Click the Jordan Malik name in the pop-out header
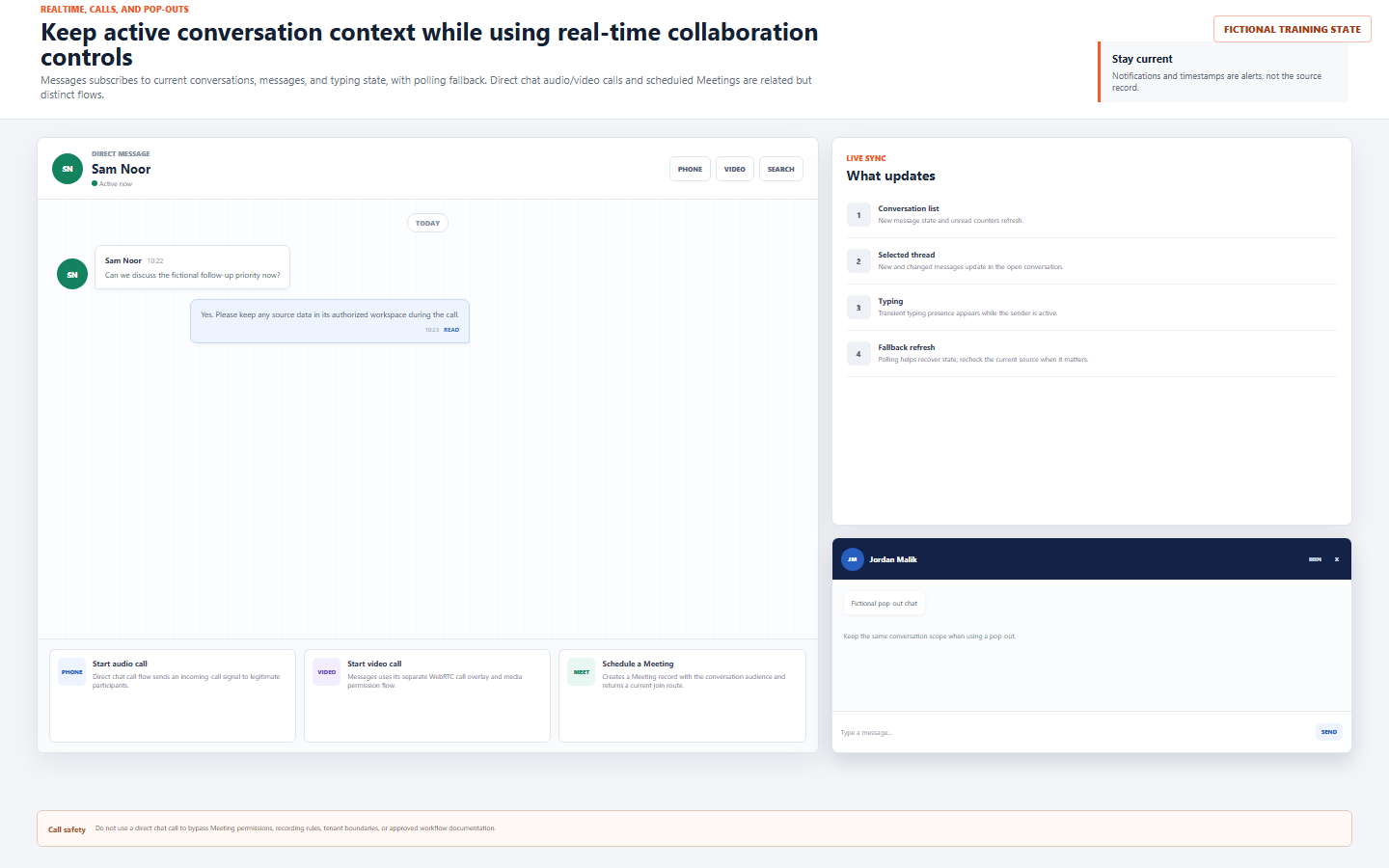 [893, 559]
